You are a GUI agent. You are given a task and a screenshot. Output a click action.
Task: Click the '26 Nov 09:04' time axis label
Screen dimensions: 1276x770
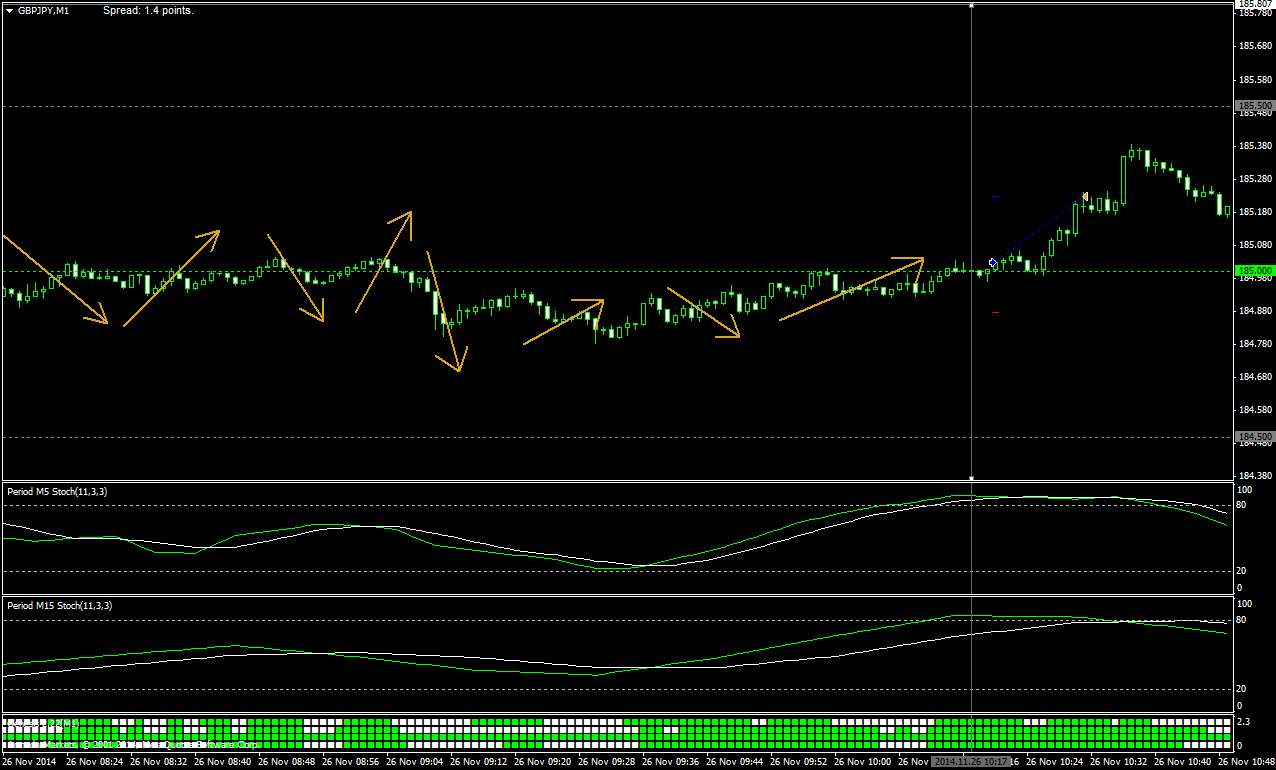tap(417, 761)
